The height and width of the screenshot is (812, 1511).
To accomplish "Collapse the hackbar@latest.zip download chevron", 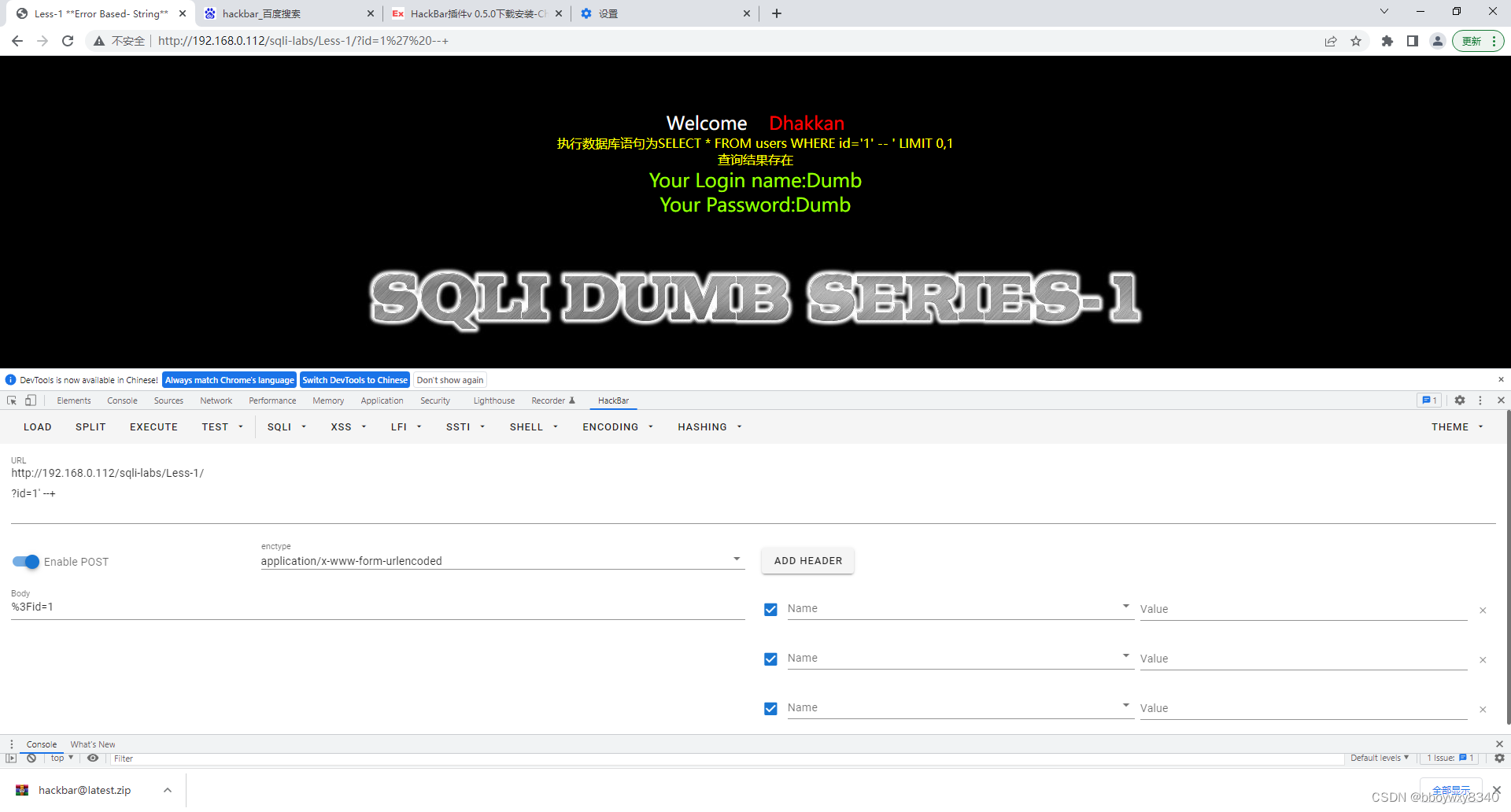I will click(x=167, y=790).
